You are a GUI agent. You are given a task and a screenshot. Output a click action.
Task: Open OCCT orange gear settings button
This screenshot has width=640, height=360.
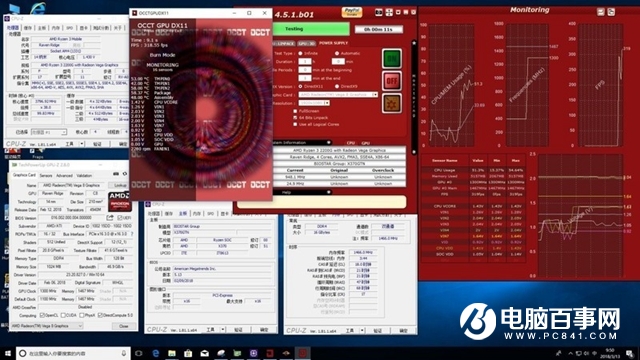391,103
